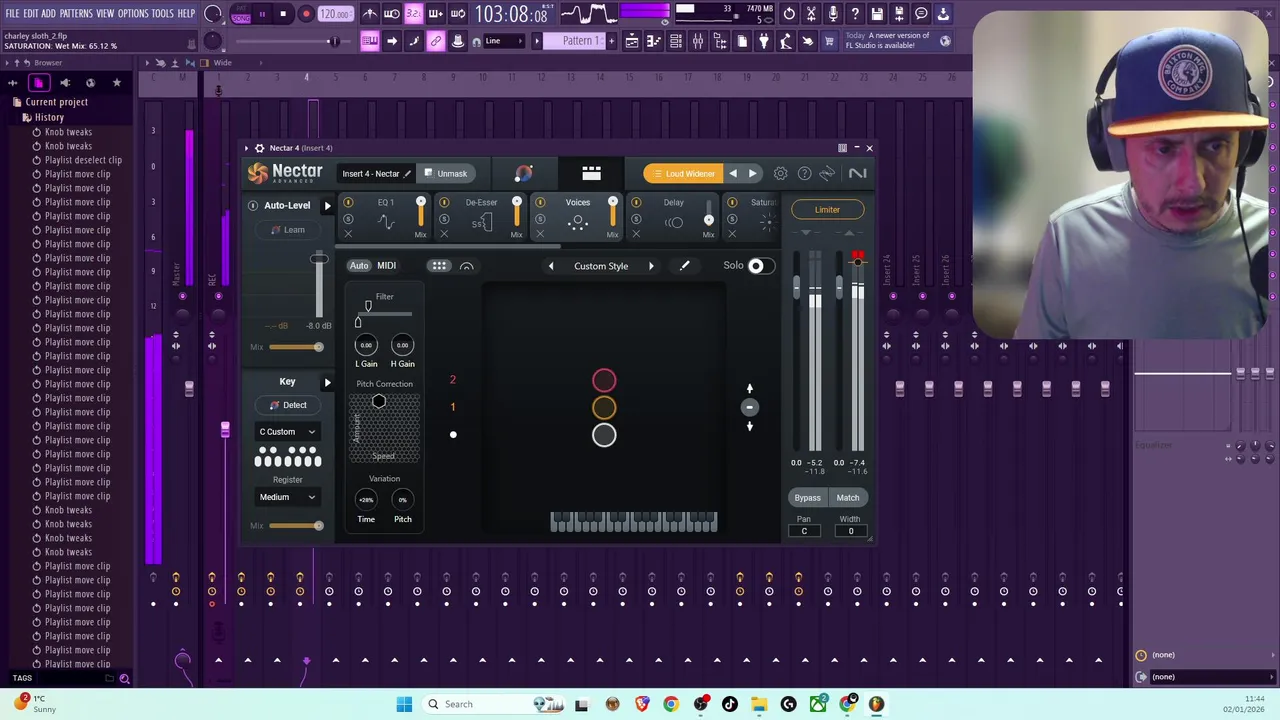Toggle Auto-Level power button
1280x720 pixels.
253,206
